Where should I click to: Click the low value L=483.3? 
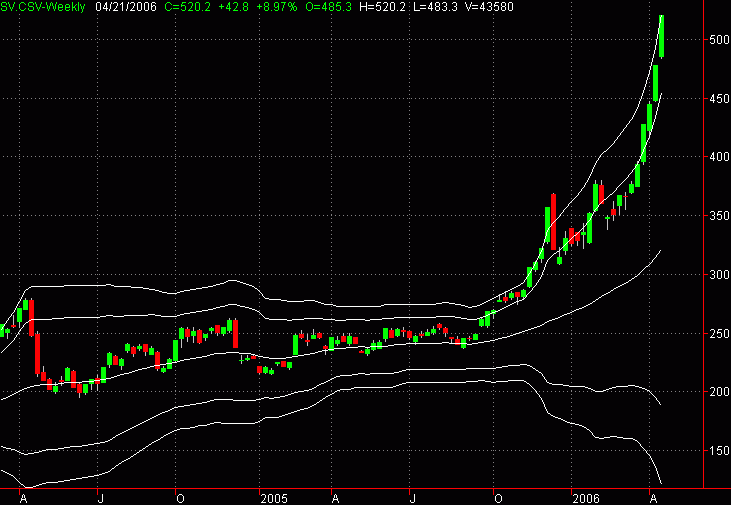435,7
